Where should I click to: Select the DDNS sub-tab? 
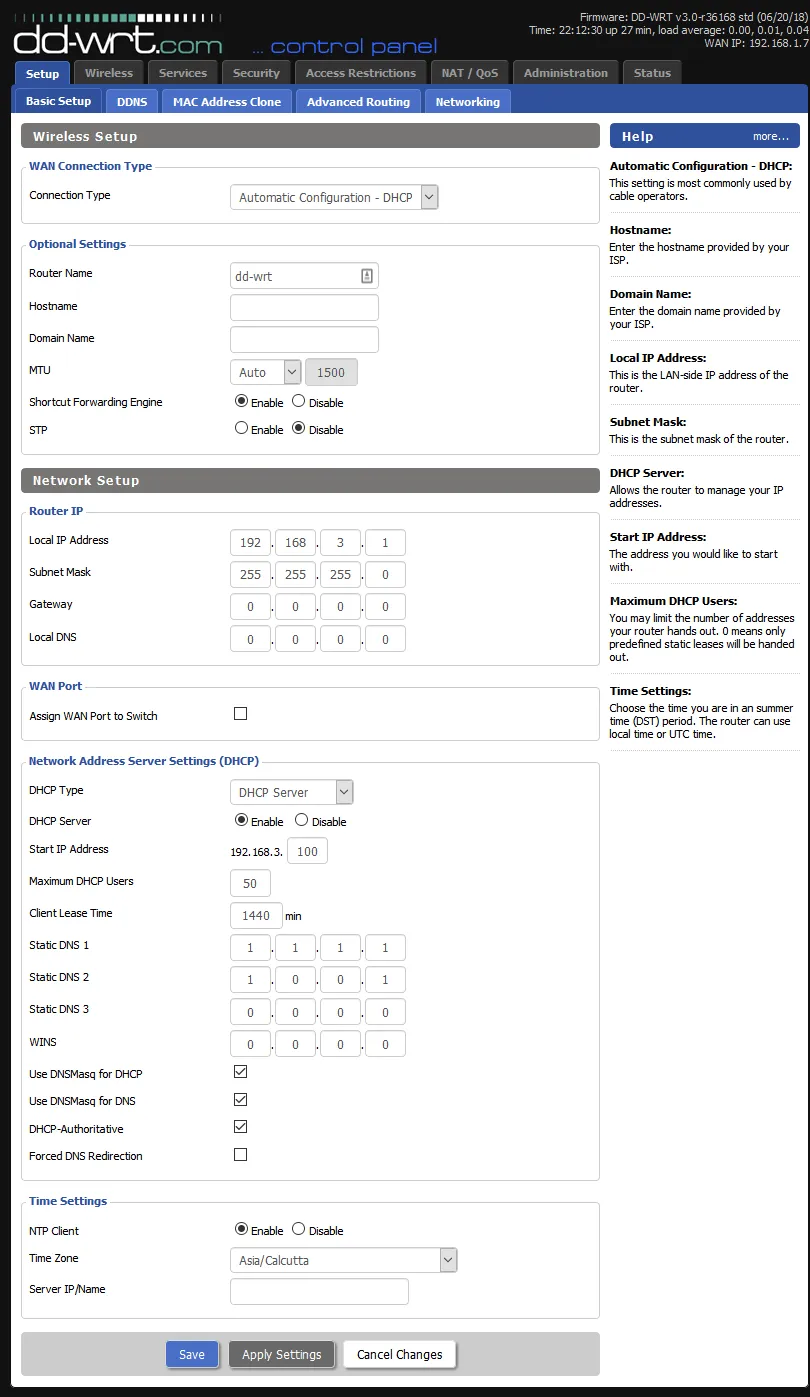pos(132,102)
